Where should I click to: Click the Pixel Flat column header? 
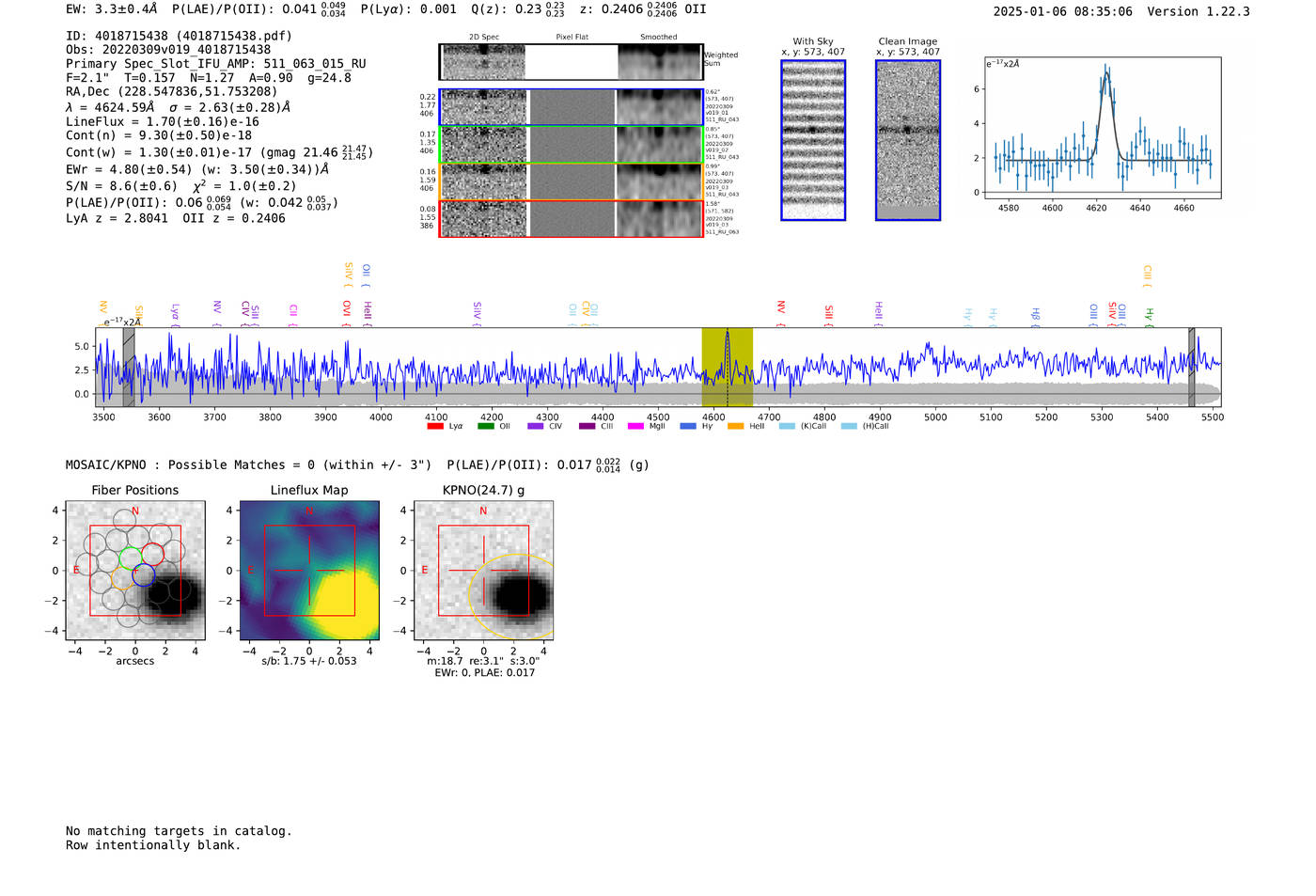(x=572, y=38)
